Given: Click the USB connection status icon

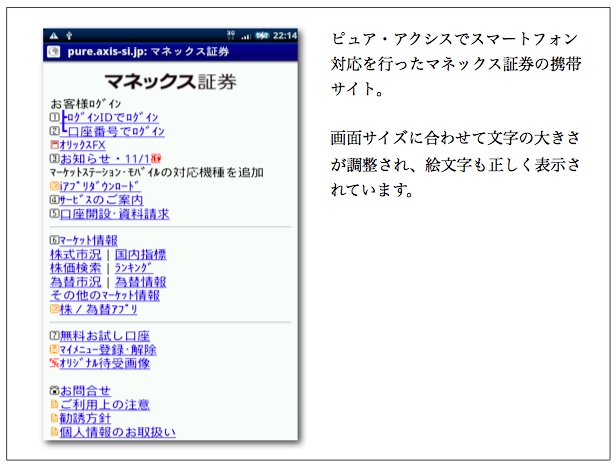Looking at the screenshot, I should (x=69, y=36).
